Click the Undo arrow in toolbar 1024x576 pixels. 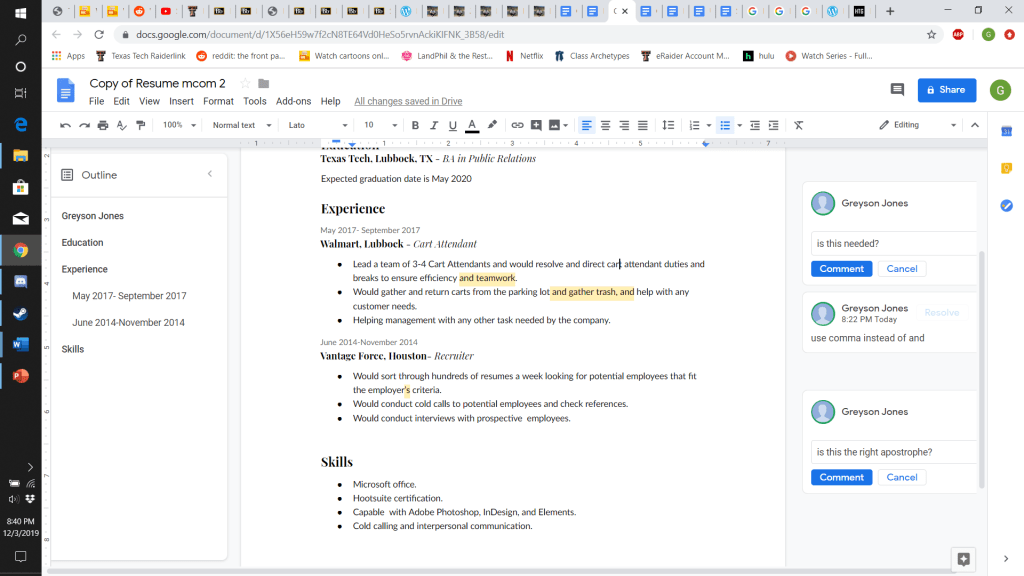click(66, 125)
